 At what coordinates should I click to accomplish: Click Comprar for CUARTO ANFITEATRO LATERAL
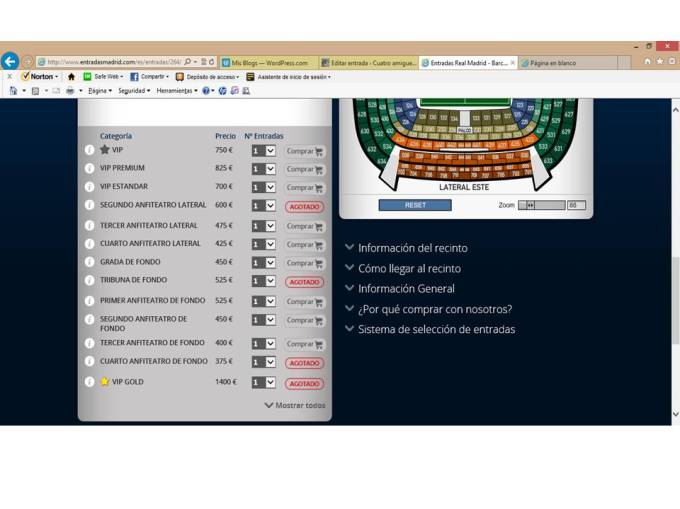305,245
